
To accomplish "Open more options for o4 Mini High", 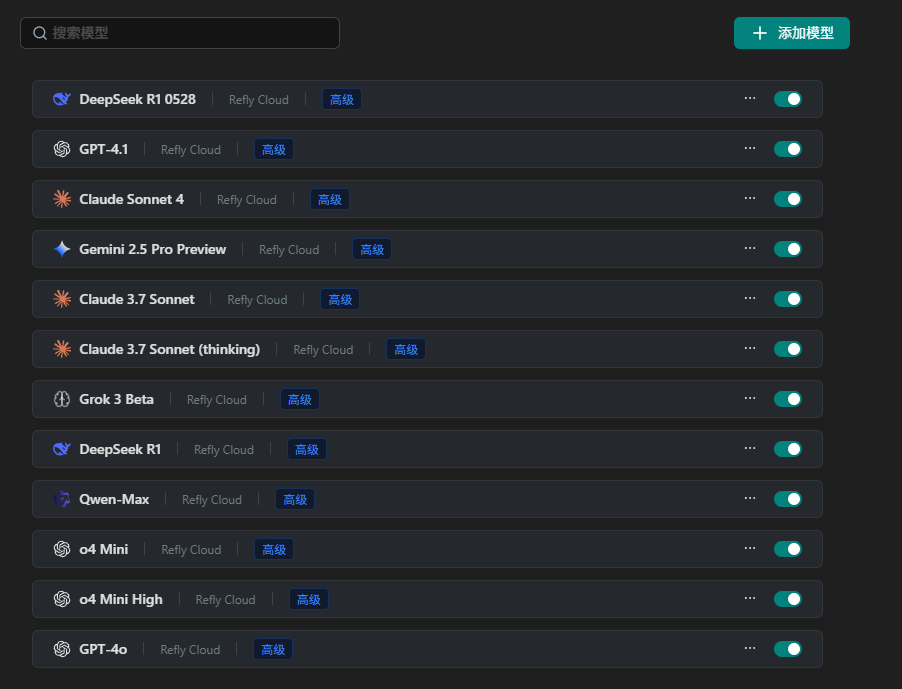I will [x=750, y=599].
